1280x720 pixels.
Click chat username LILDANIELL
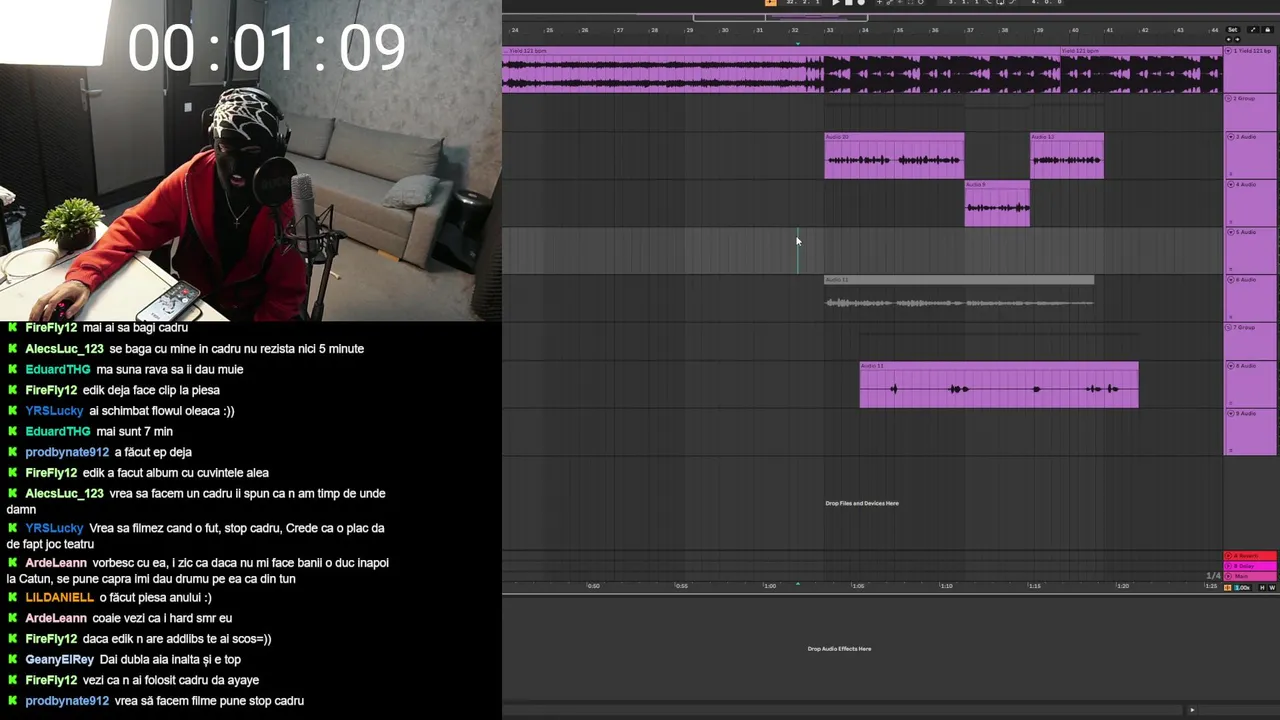[59, 598]
